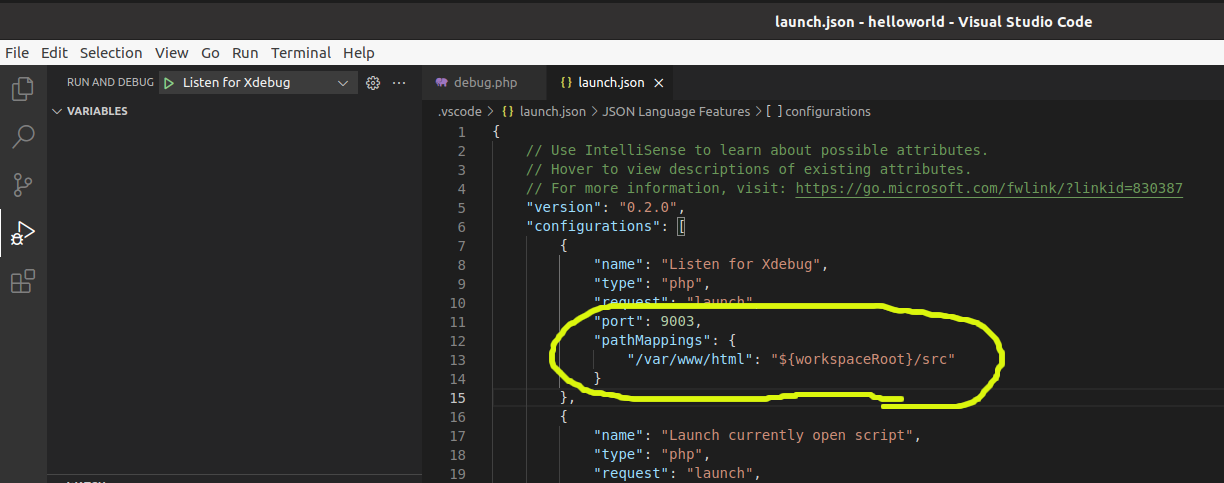Click the JSON Language Features breadcrumb
Viewport: 1224px width, 483px height.
(675, 112)
